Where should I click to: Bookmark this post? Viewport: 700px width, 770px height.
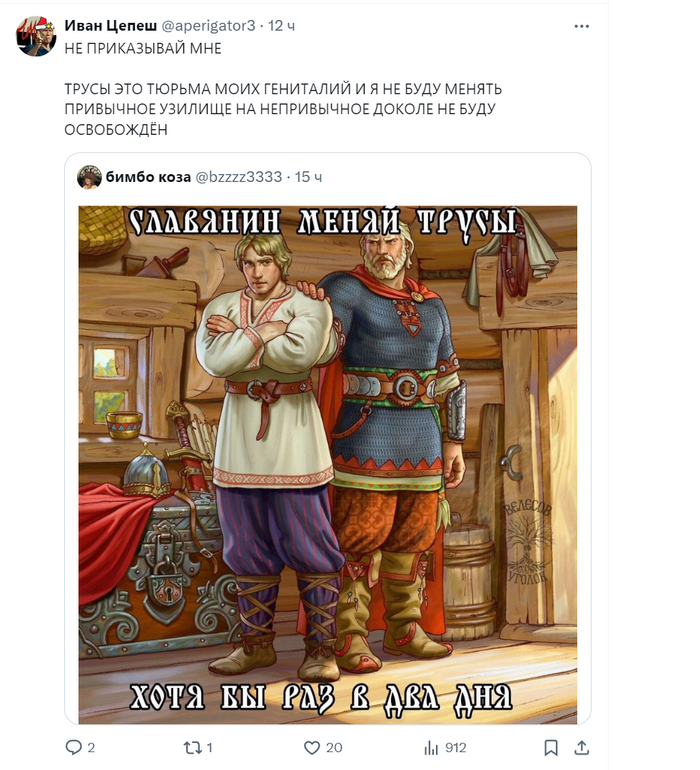(x=551, y=747)
